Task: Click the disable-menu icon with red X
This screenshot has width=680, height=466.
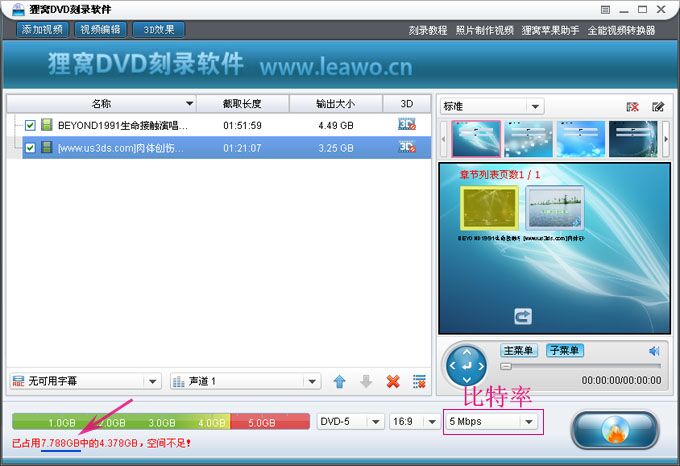Action: (633, 107)
